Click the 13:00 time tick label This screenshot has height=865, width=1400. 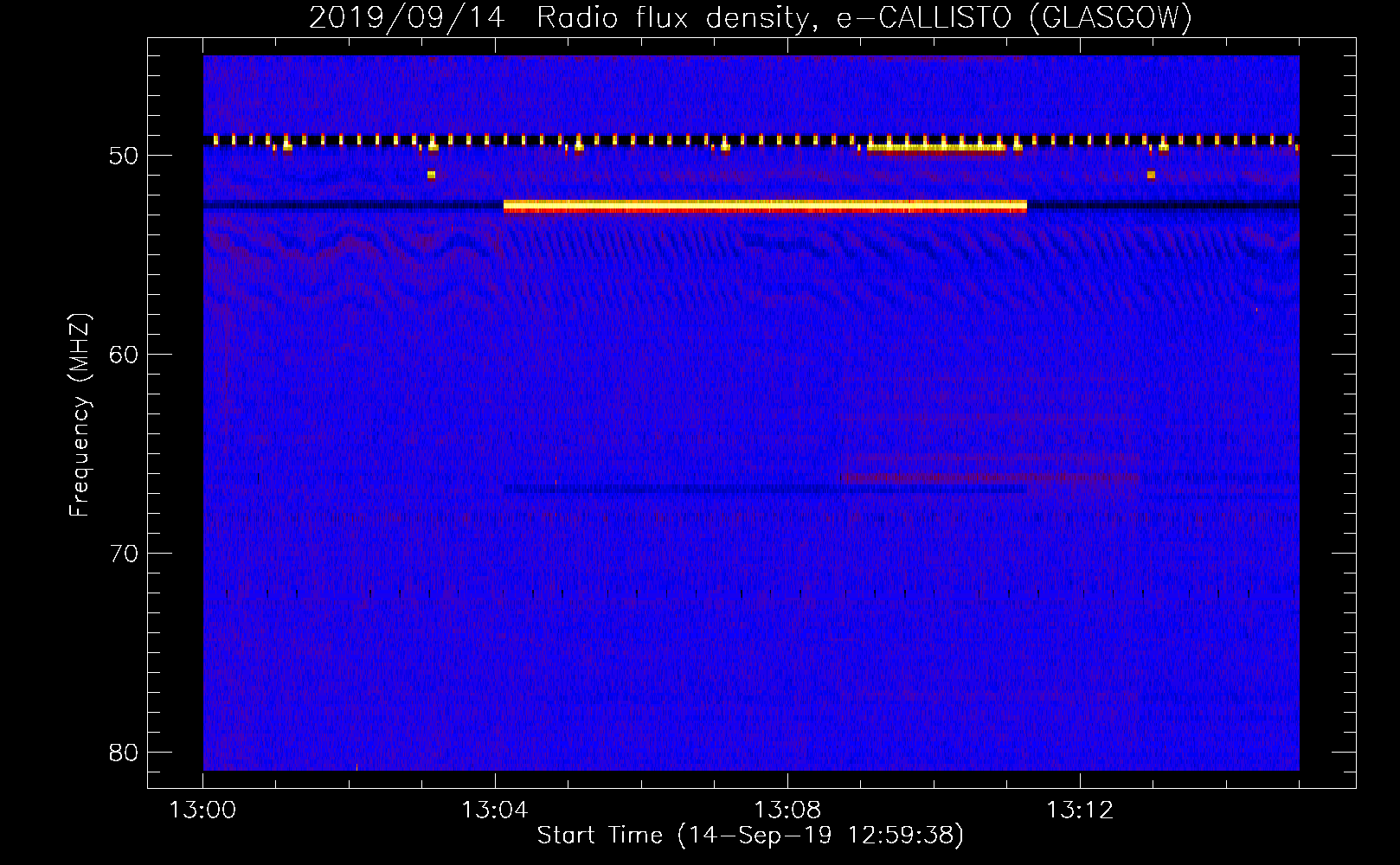pos(202,811)
